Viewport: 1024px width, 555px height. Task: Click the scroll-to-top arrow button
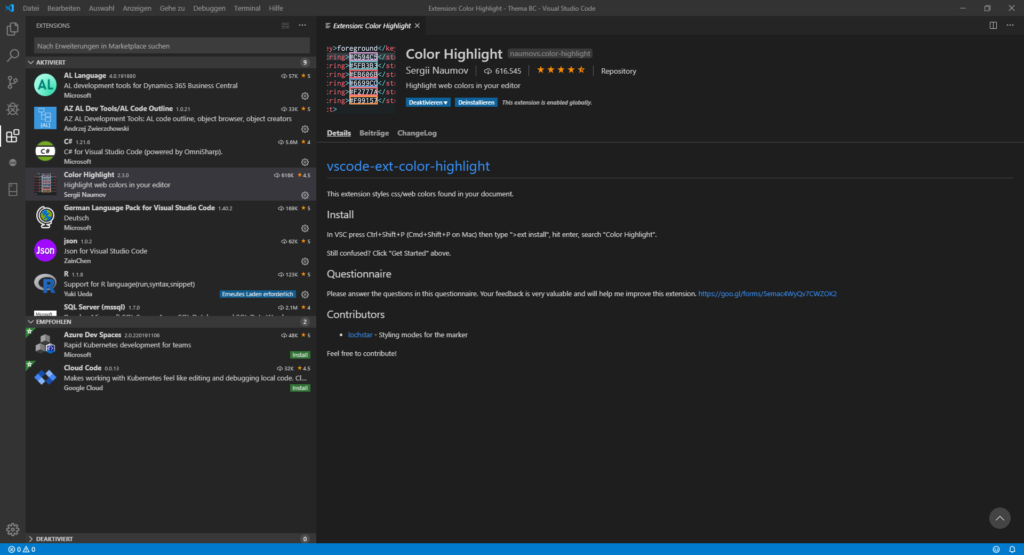coord(999,518)
